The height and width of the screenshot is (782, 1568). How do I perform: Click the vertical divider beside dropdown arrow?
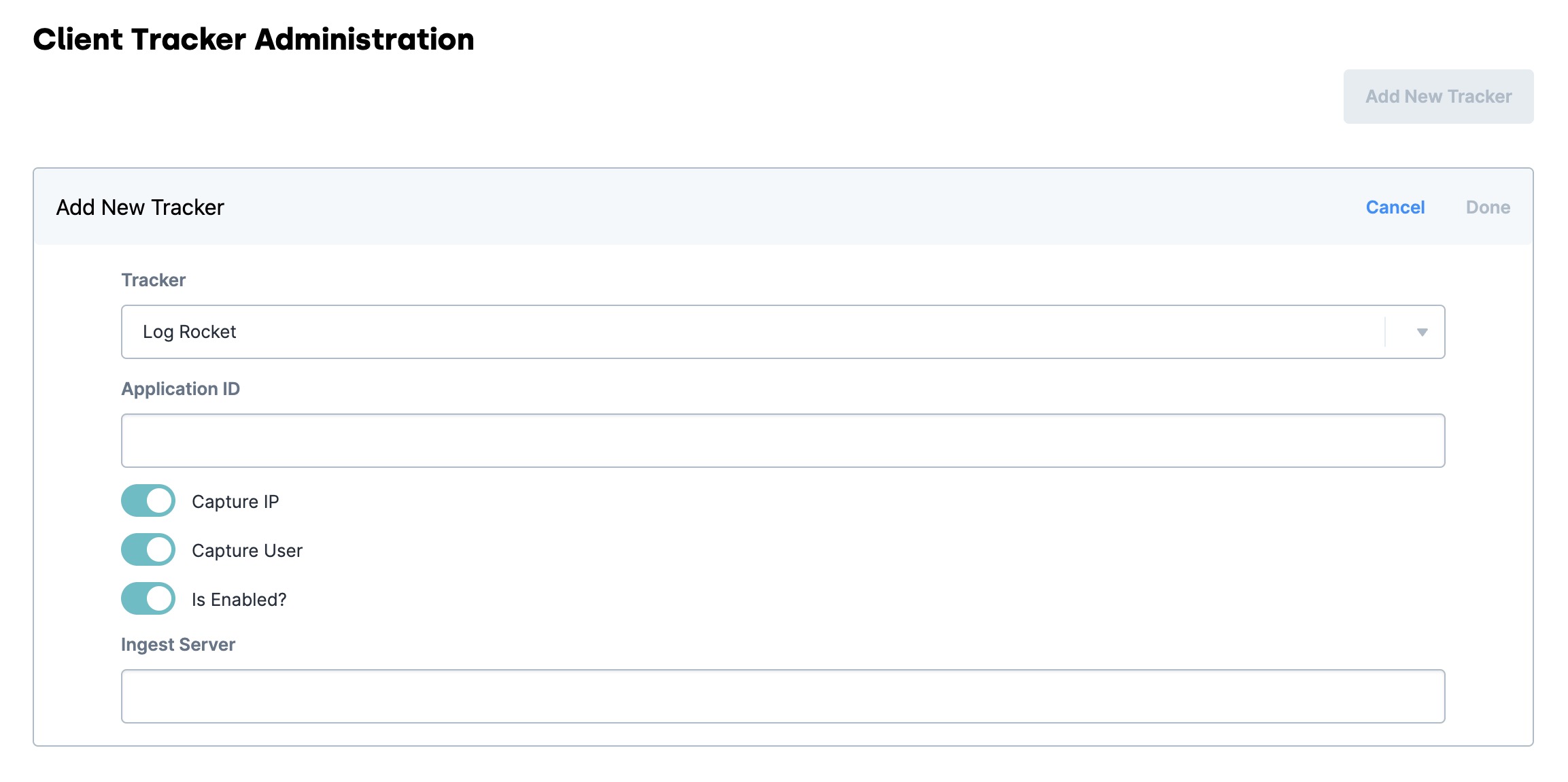[x=1385, y=332]
